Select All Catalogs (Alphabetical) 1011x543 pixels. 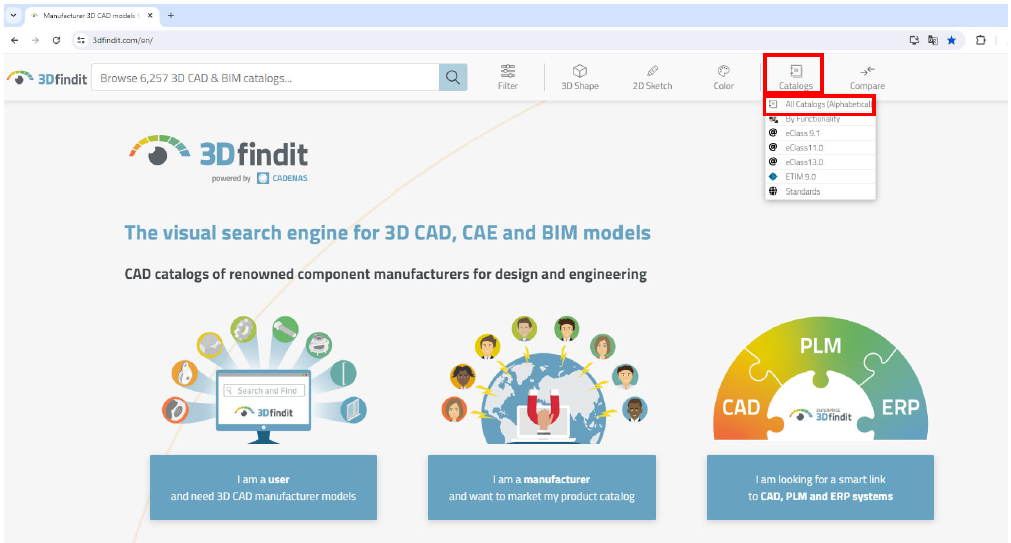pyautogui.click(x=820, y=104)
